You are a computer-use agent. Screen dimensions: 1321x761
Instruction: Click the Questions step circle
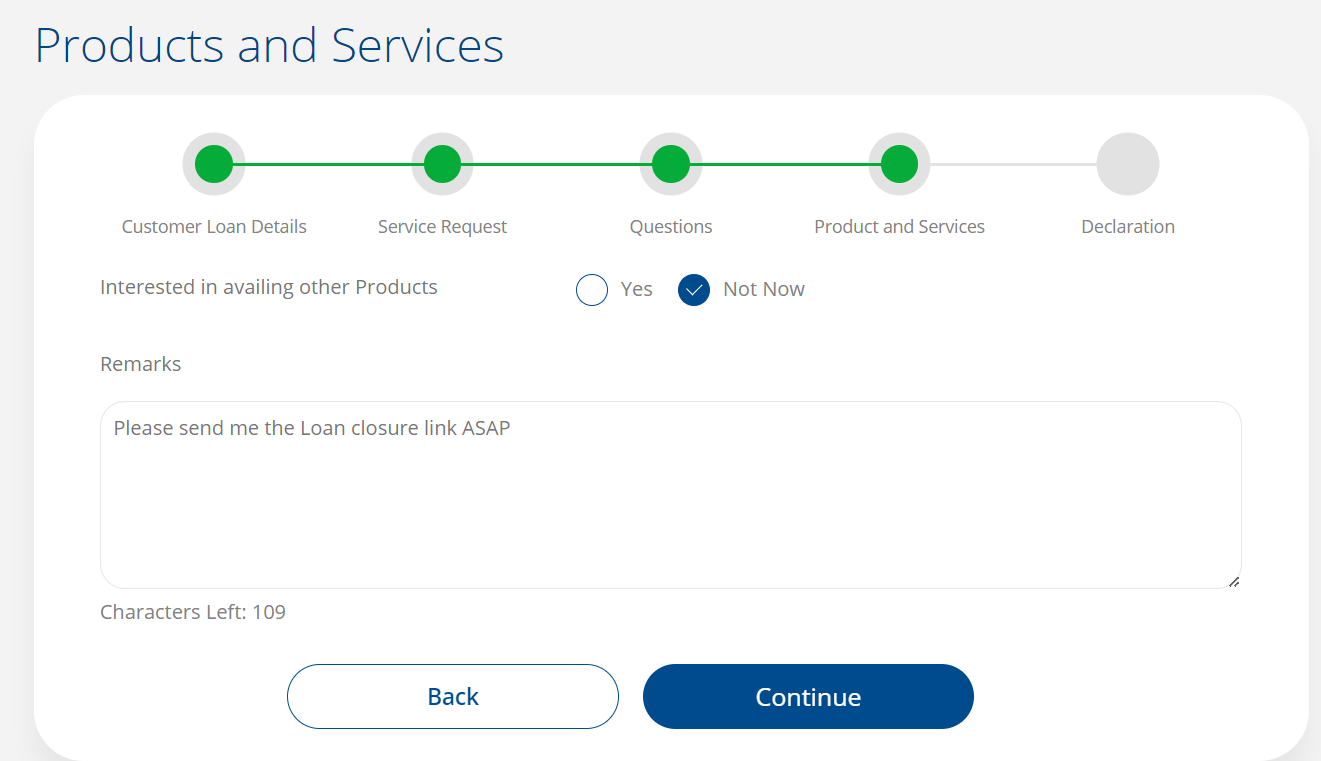pyautogui.click(x=671, y=164)
